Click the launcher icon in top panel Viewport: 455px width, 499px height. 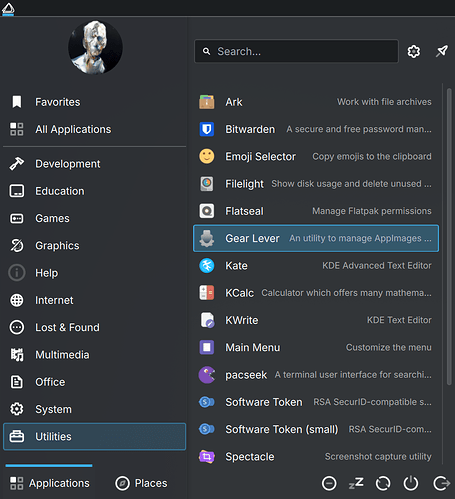(x=8, y=8)
